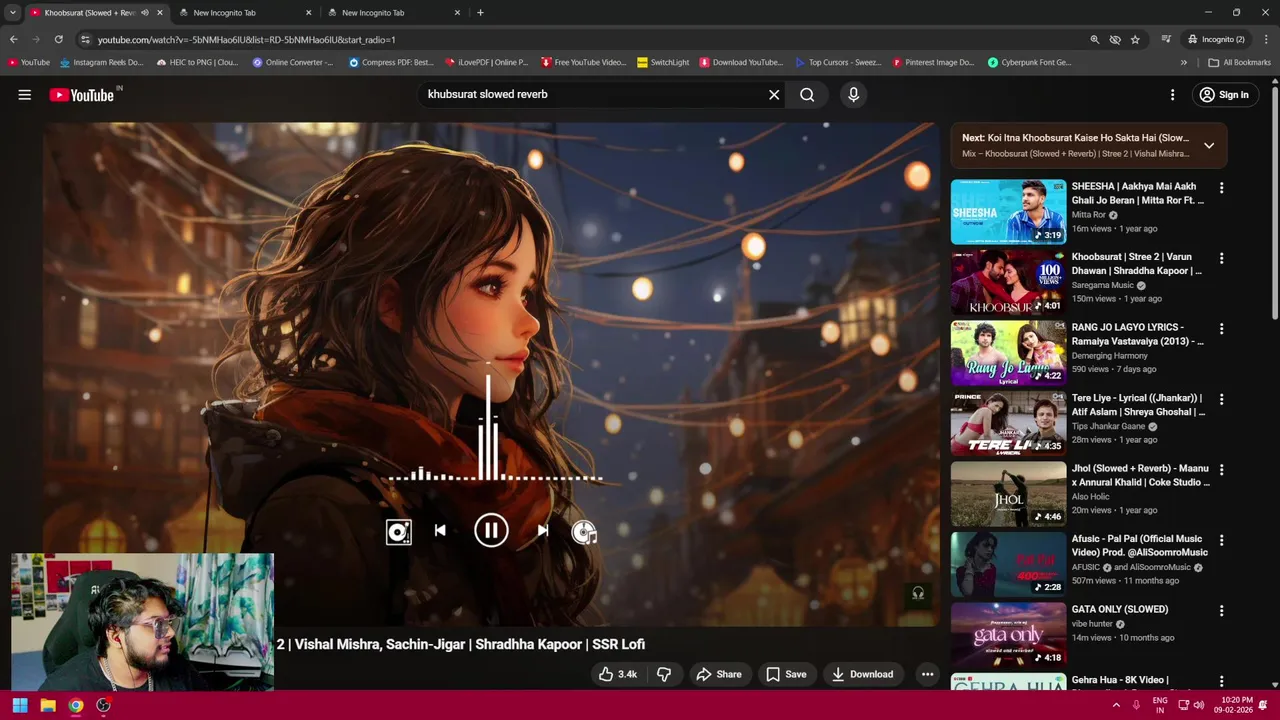Image resolution: width=1280 pixels, height=720 pixels.
Task: Open Chrome from taskbar
Action: coord(75,705)
